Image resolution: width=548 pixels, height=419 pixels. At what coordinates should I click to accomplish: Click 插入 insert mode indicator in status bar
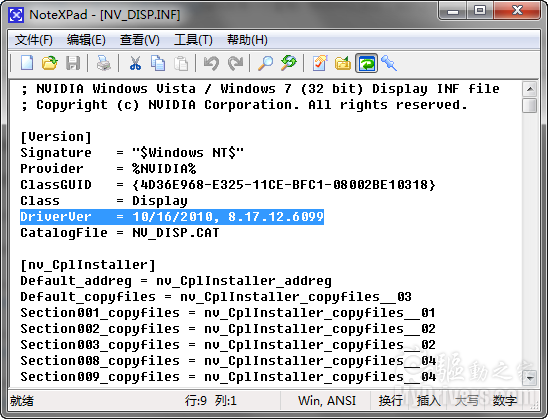click(428, 400)
